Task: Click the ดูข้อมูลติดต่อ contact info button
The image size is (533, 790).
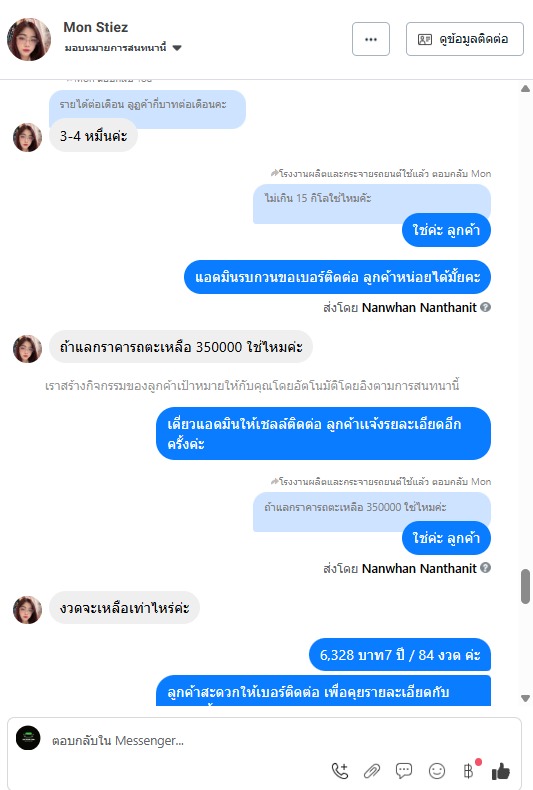Action: (464, 39)
